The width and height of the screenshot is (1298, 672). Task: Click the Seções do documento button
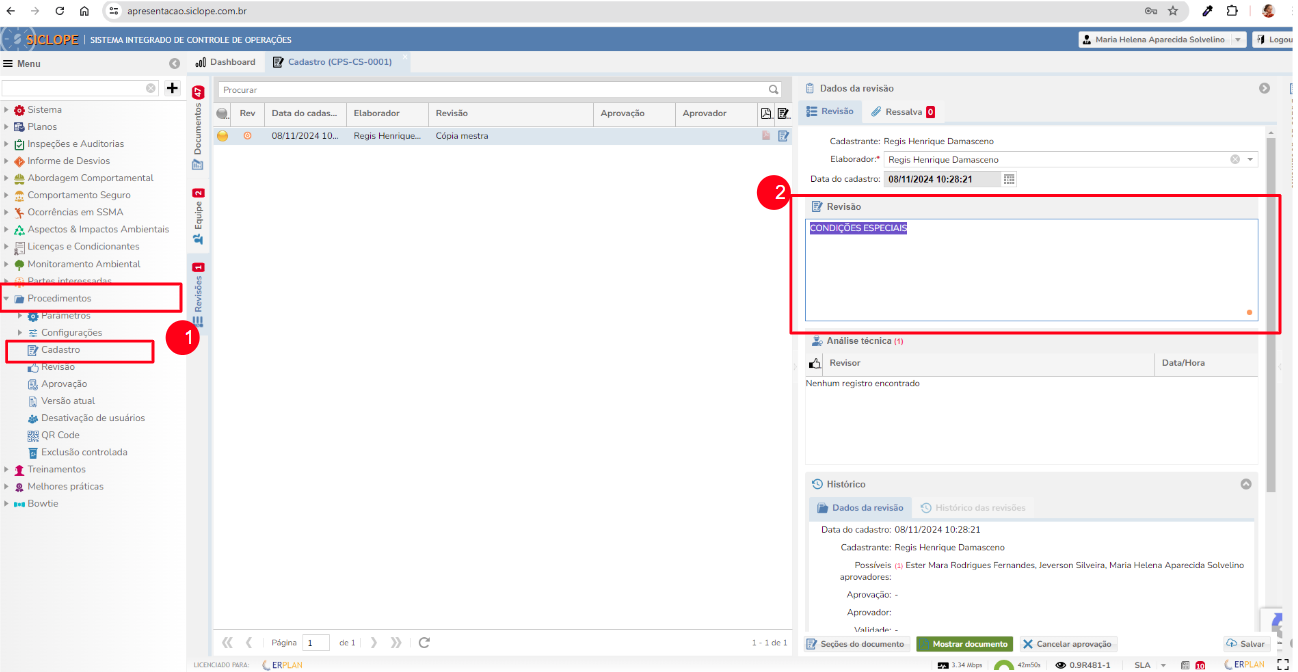pyautogui.click(x=856, y=644)
